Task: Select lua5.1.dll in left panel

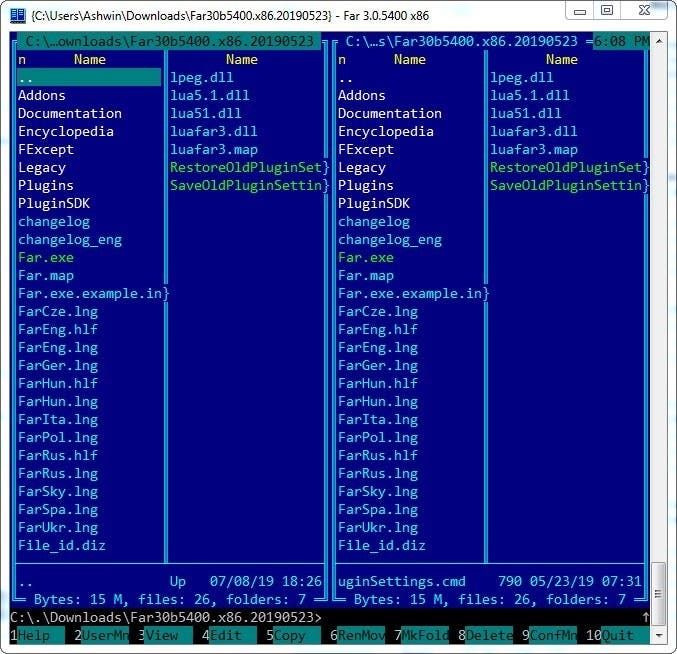Action: click(210, 95)
